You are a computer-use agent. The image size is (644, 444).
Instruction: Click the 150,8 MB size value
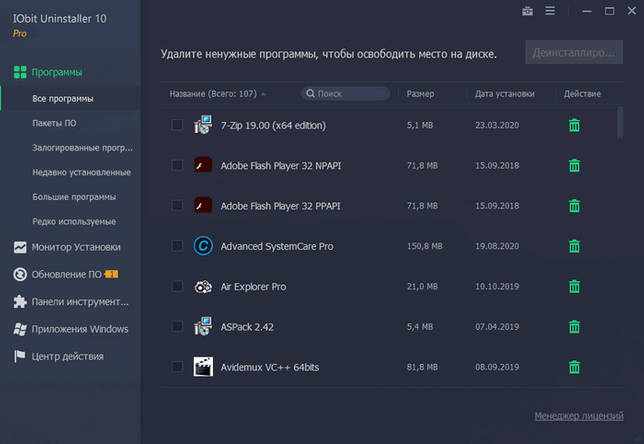tap(425, 246)
